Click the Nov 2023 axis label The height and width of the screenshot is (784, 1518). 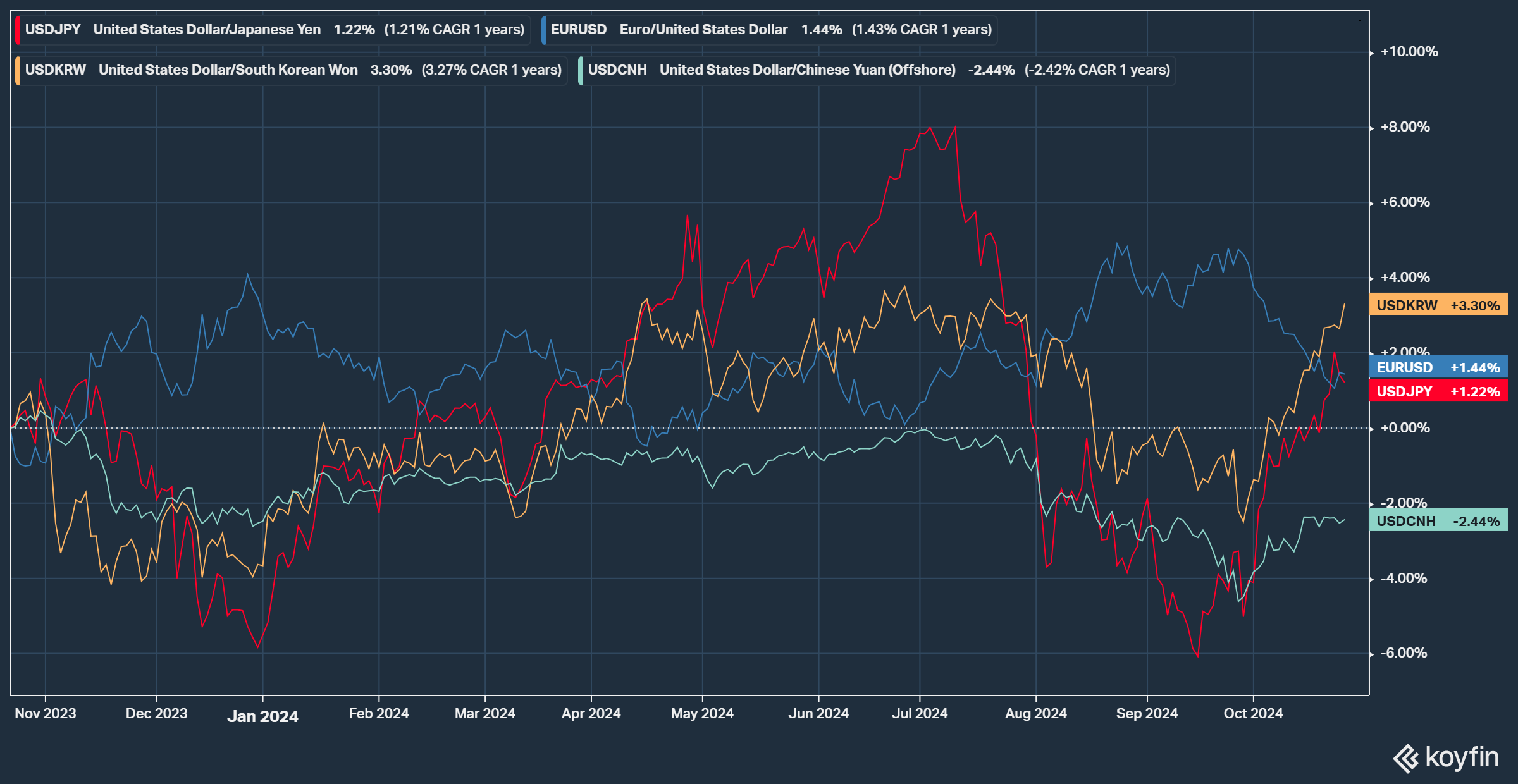(46, 714)
